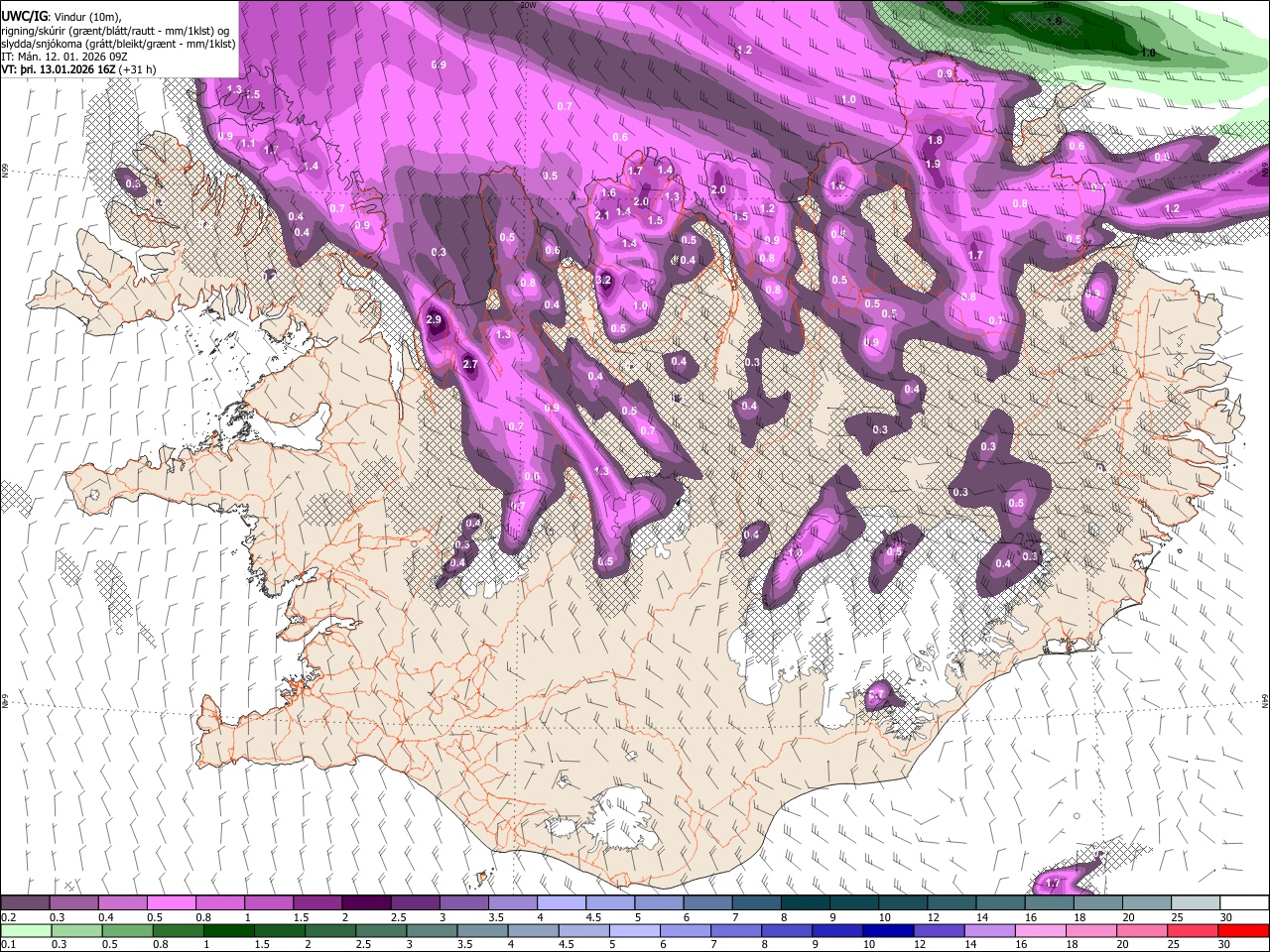The height and width of the screenshot is (952, 1270).
Task: Click the 3.2 precipitation value on the map
Action: pyautogui.click(x=603, y=281)
